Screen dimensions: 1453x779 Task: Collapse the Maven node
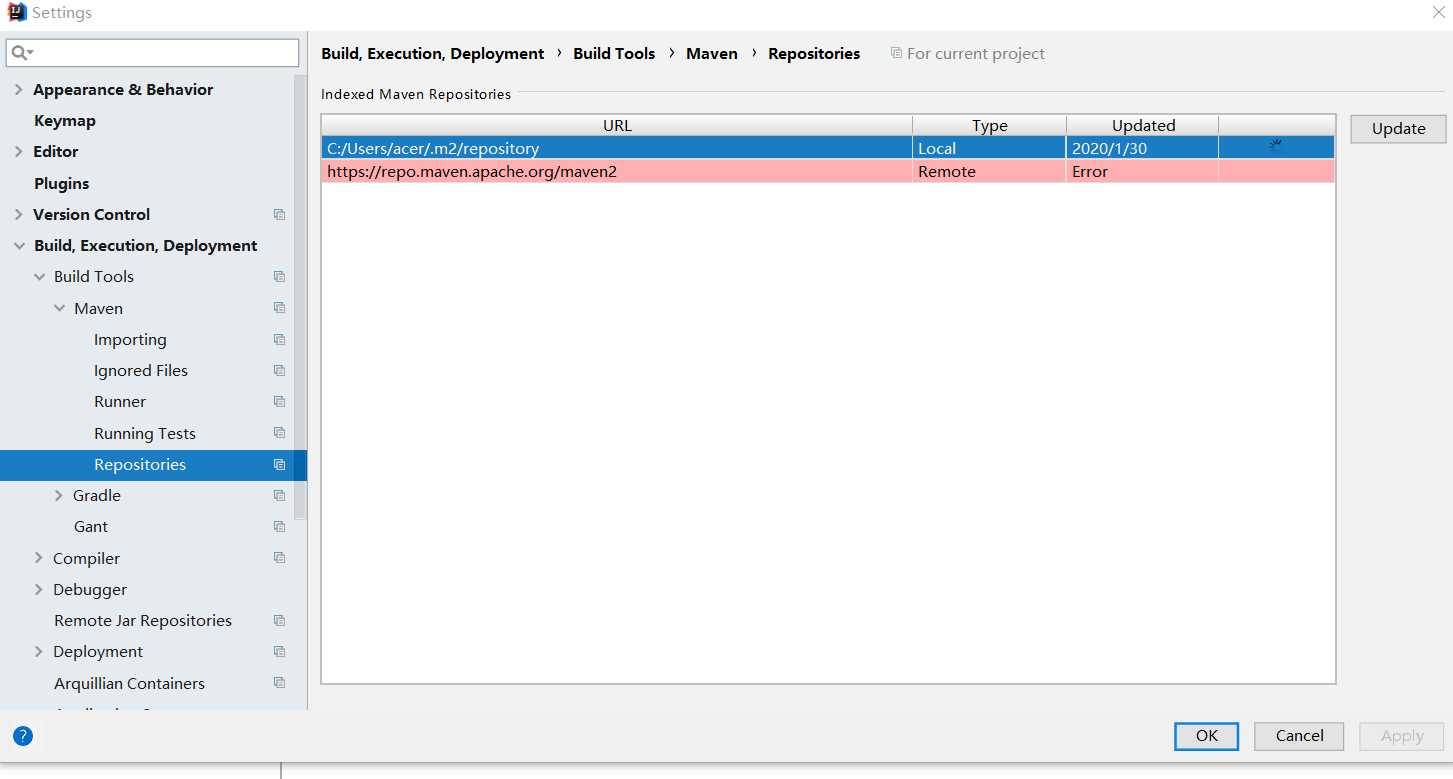(x=59, y=308)
